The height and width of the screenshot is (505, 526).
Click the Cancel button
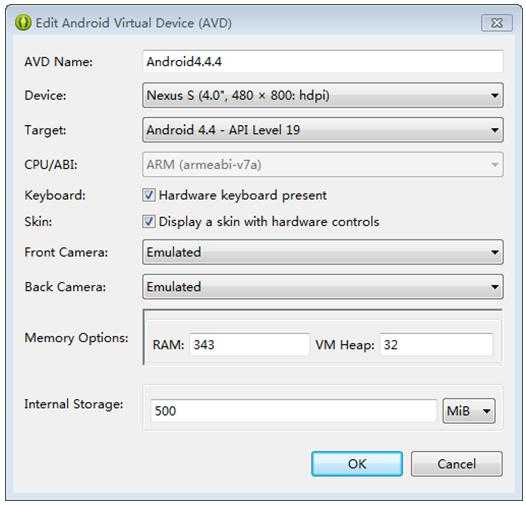[x=457, y=464]
